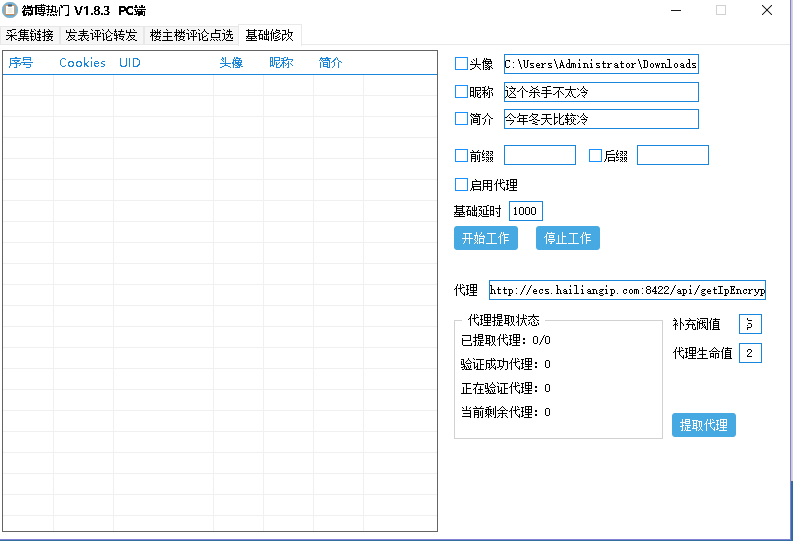This screenshot has height=541, width=793.
Task: Check the 简介 checkbox
Action: (x=461, y=119)
